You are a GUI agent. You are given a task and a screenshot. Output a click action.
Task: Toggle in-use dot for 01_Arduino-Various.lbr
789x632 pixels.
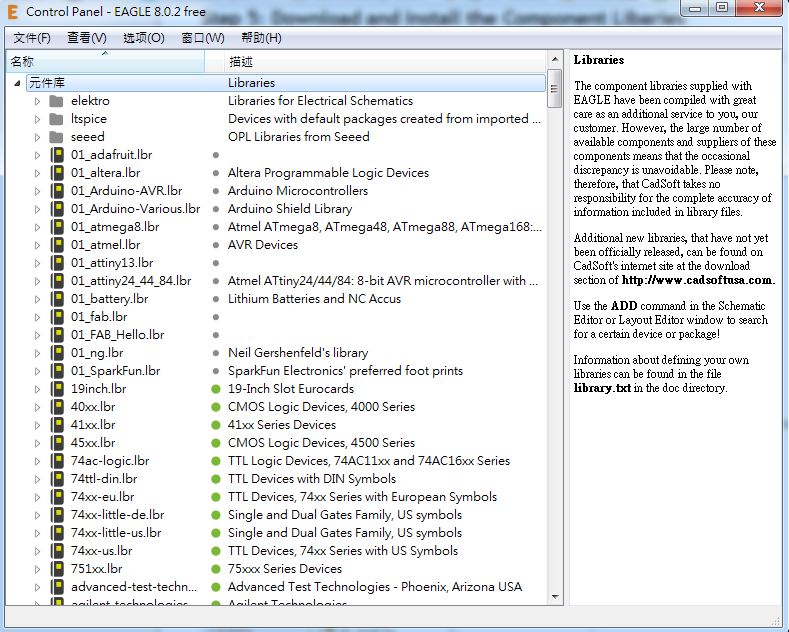pos(216,209)
